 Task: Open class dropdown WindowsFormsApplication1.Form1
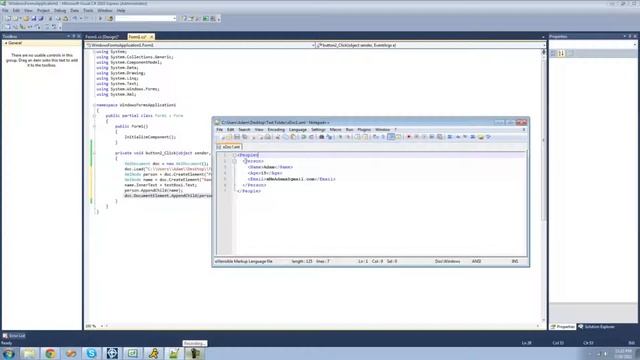coord(200,45)
